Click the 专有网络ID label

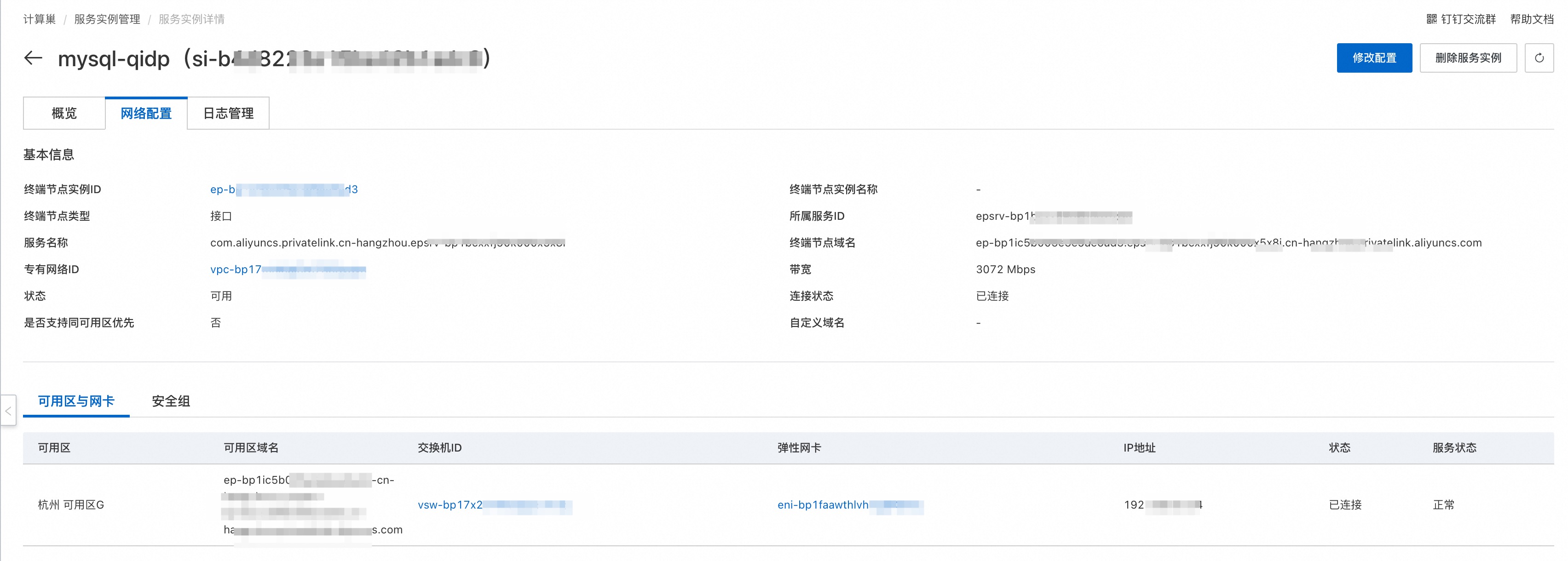tap(51, 269)
